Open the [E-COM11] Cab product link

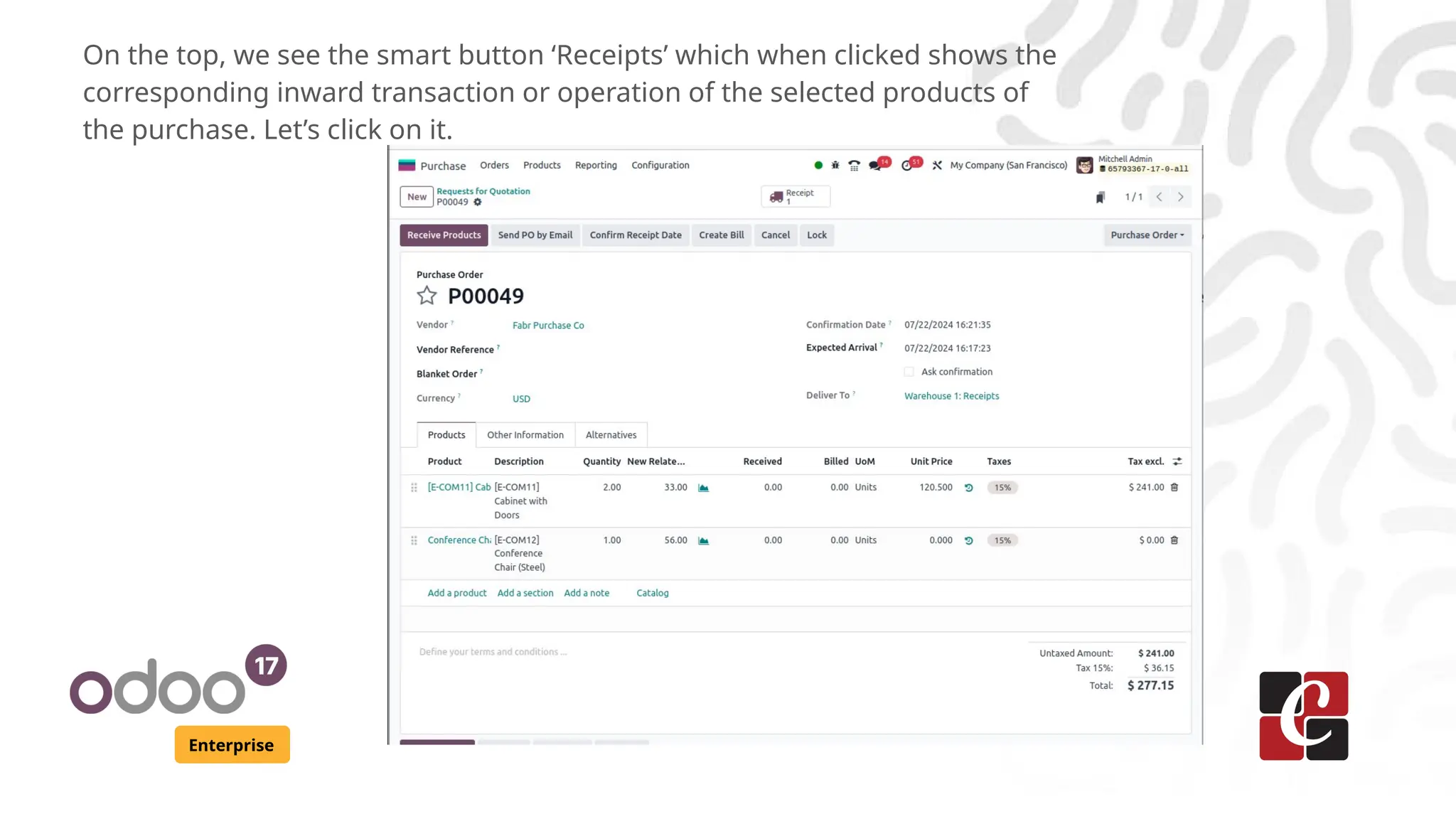459,487
